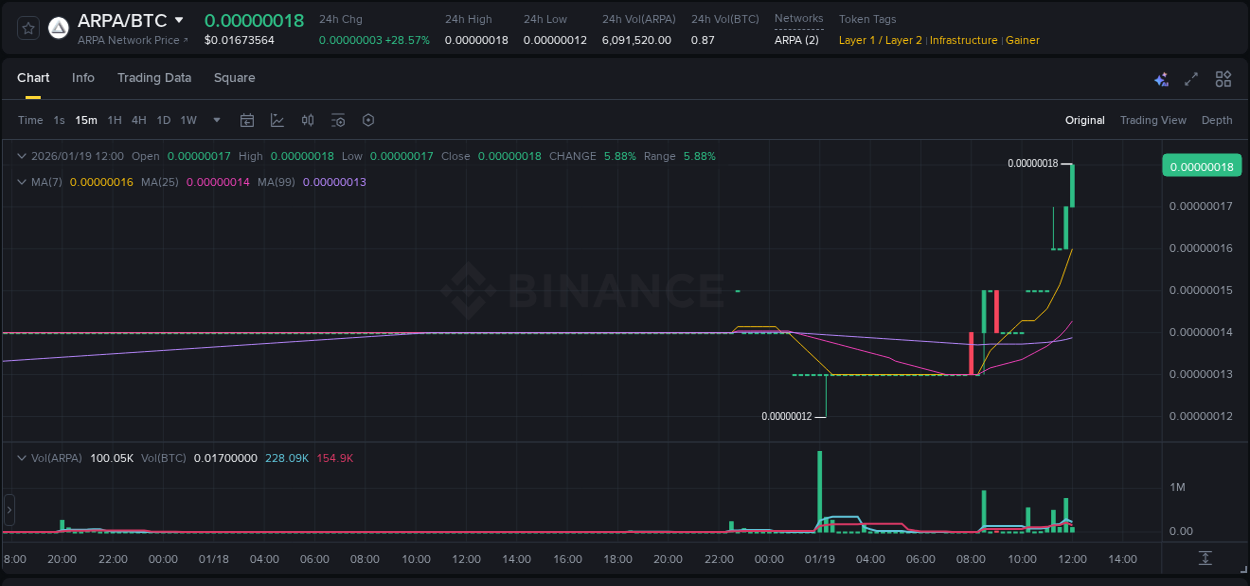Image resolution: width=1250 pixels, height=586 pixels.
Task: Open the indicator settings list icon
Action: 338,120
